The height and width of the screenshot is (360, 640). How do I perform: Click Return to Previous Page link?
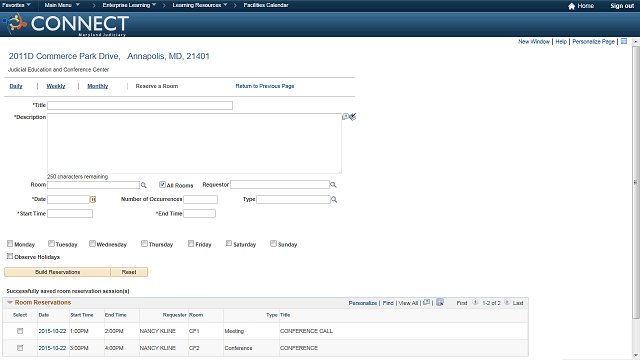pyautogui.click(x=264, y=86)
